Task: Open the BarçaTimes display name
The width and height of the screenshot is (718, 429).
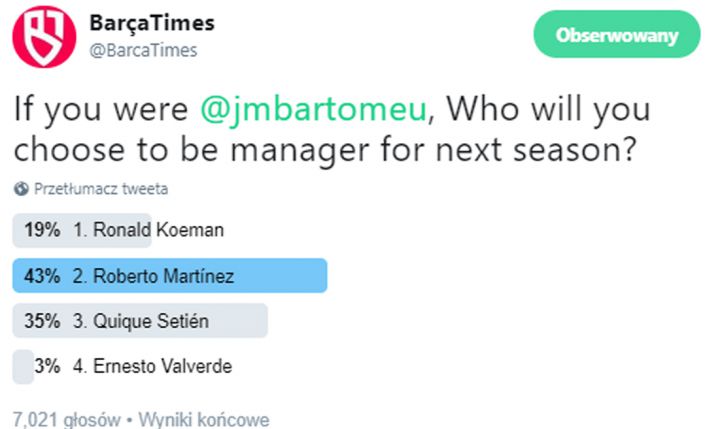Action: tap(152, 23)
